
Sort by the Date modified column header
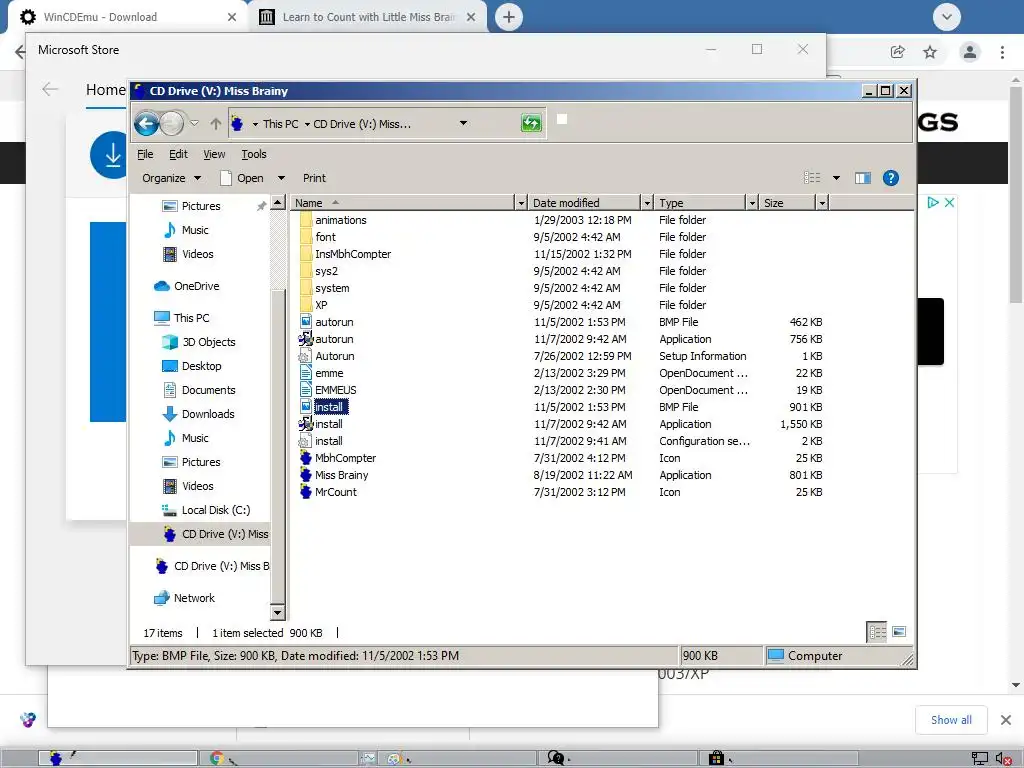tap(584, 203)
